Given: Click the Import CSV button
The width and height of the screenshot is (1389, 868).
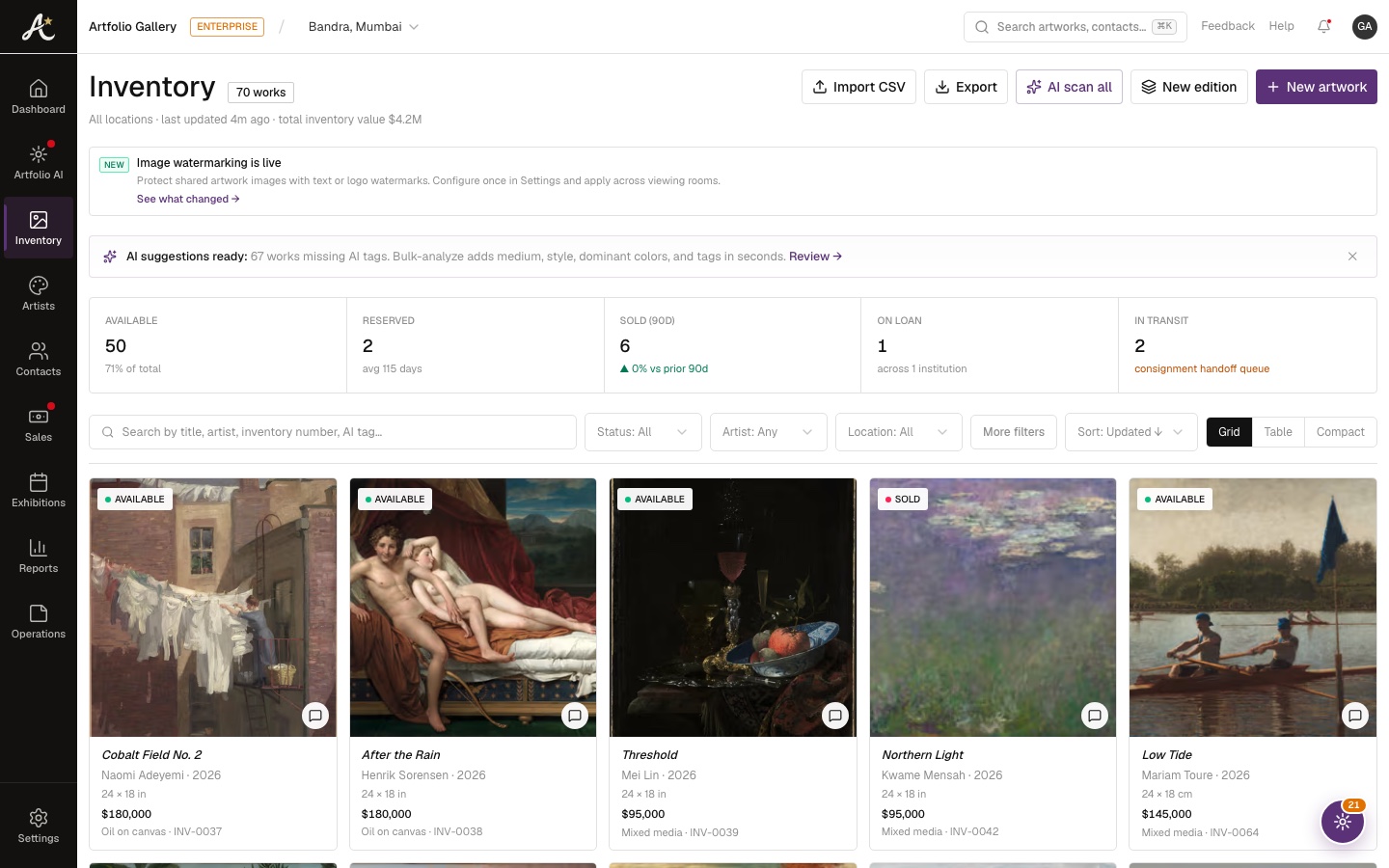Looking at the screenshot, I should (858, 87).
